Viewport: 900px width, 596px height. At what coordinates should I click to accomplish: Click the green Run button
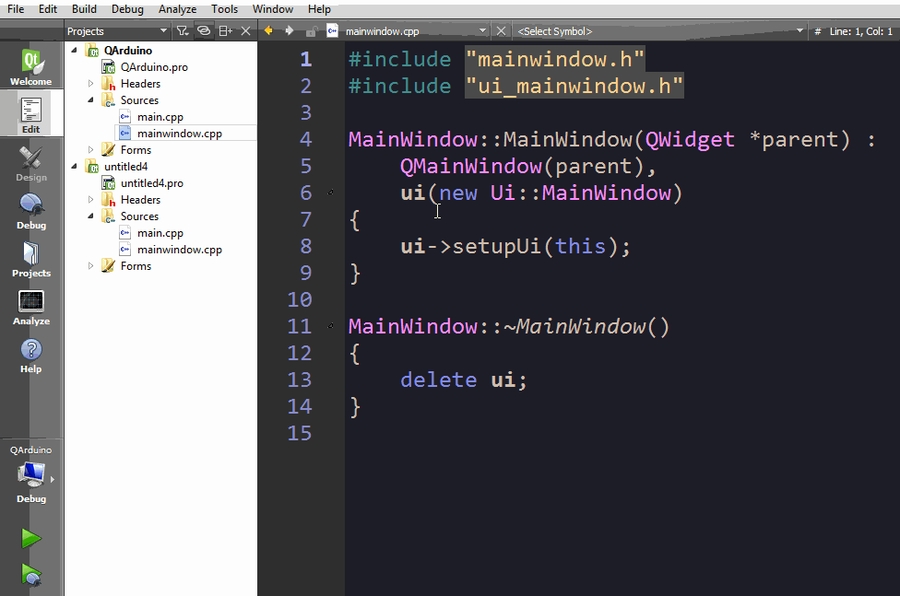31,539
